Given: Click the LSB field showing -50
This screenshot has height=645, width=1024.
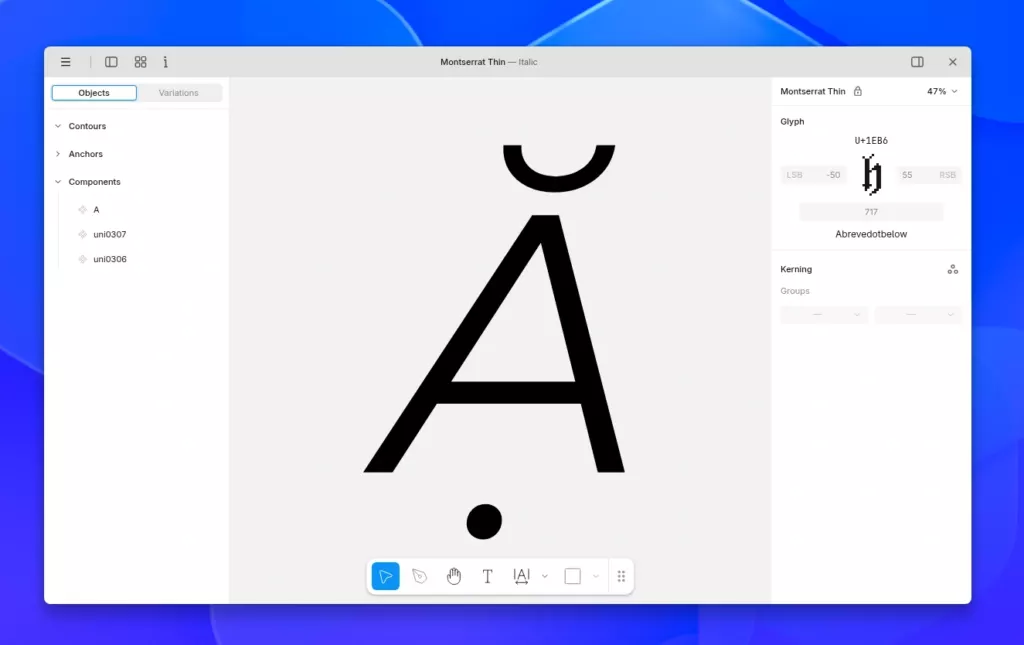Looking at the screenshot, I should [813, 175].
